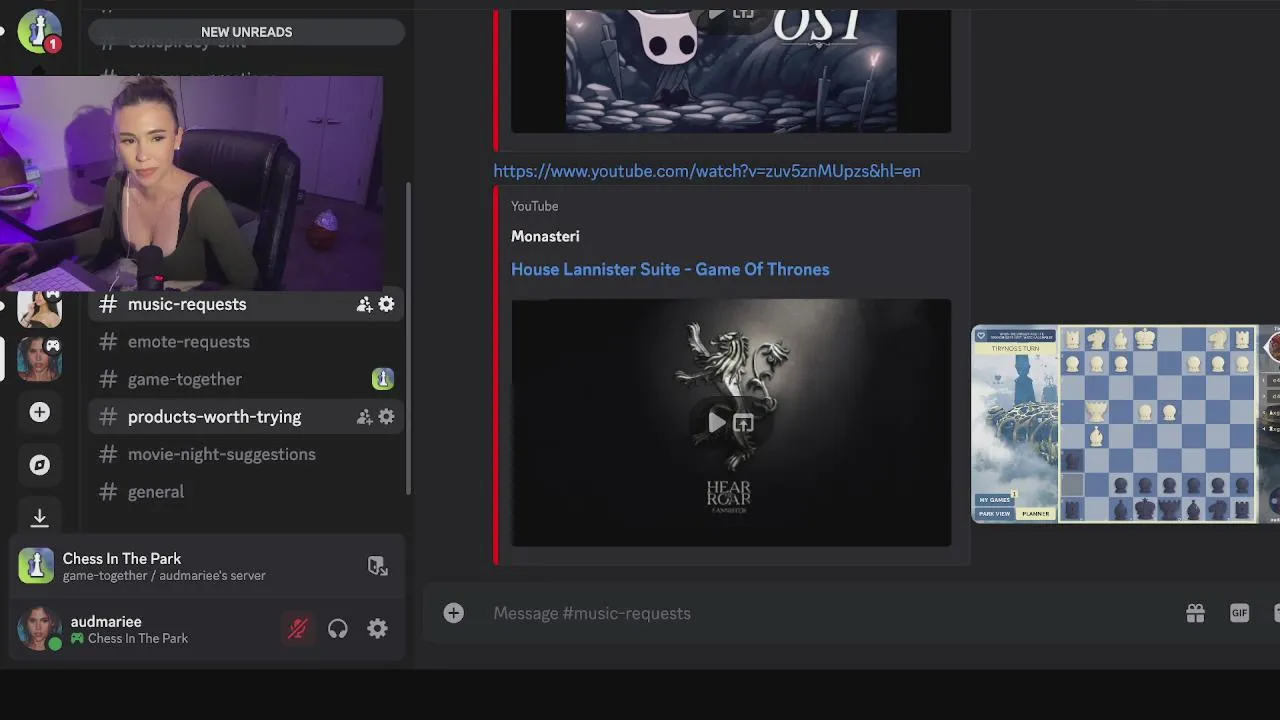Screen dimensions: 1280x720
Task: Select the white bishop below the queen
Action: (x=1096, y=437)
